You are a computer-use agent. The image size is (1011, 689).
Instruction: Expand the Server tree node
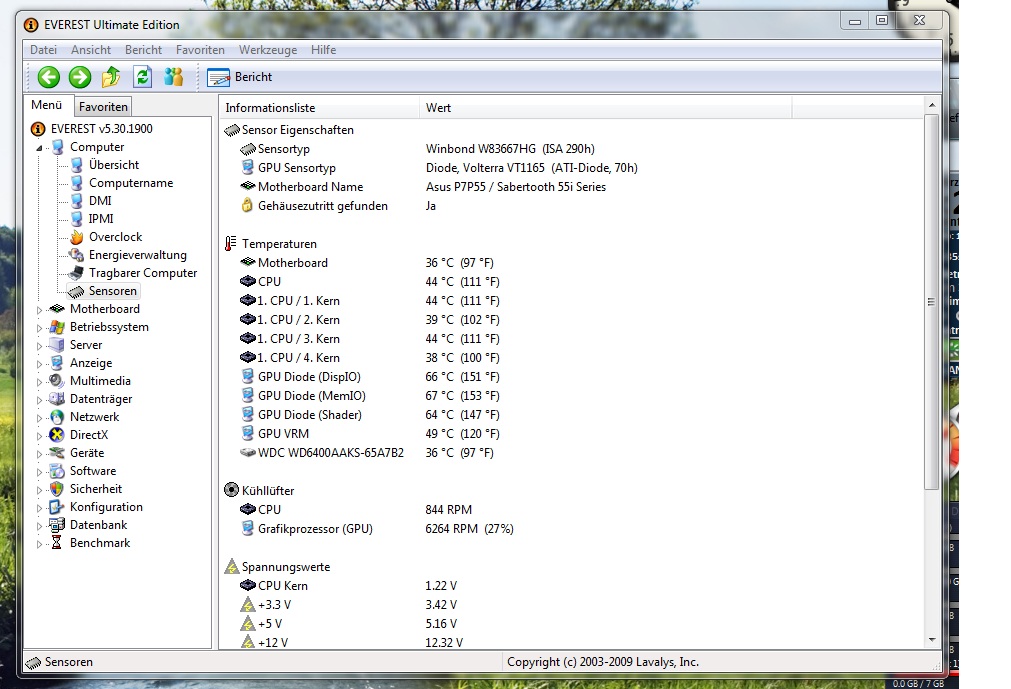39,346
